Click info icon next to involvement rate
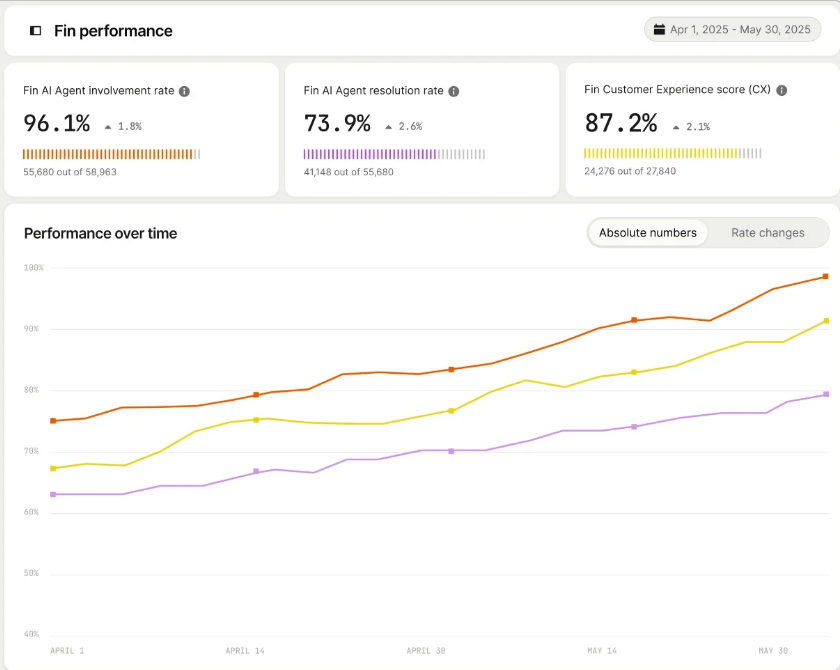 click(184, 91)
